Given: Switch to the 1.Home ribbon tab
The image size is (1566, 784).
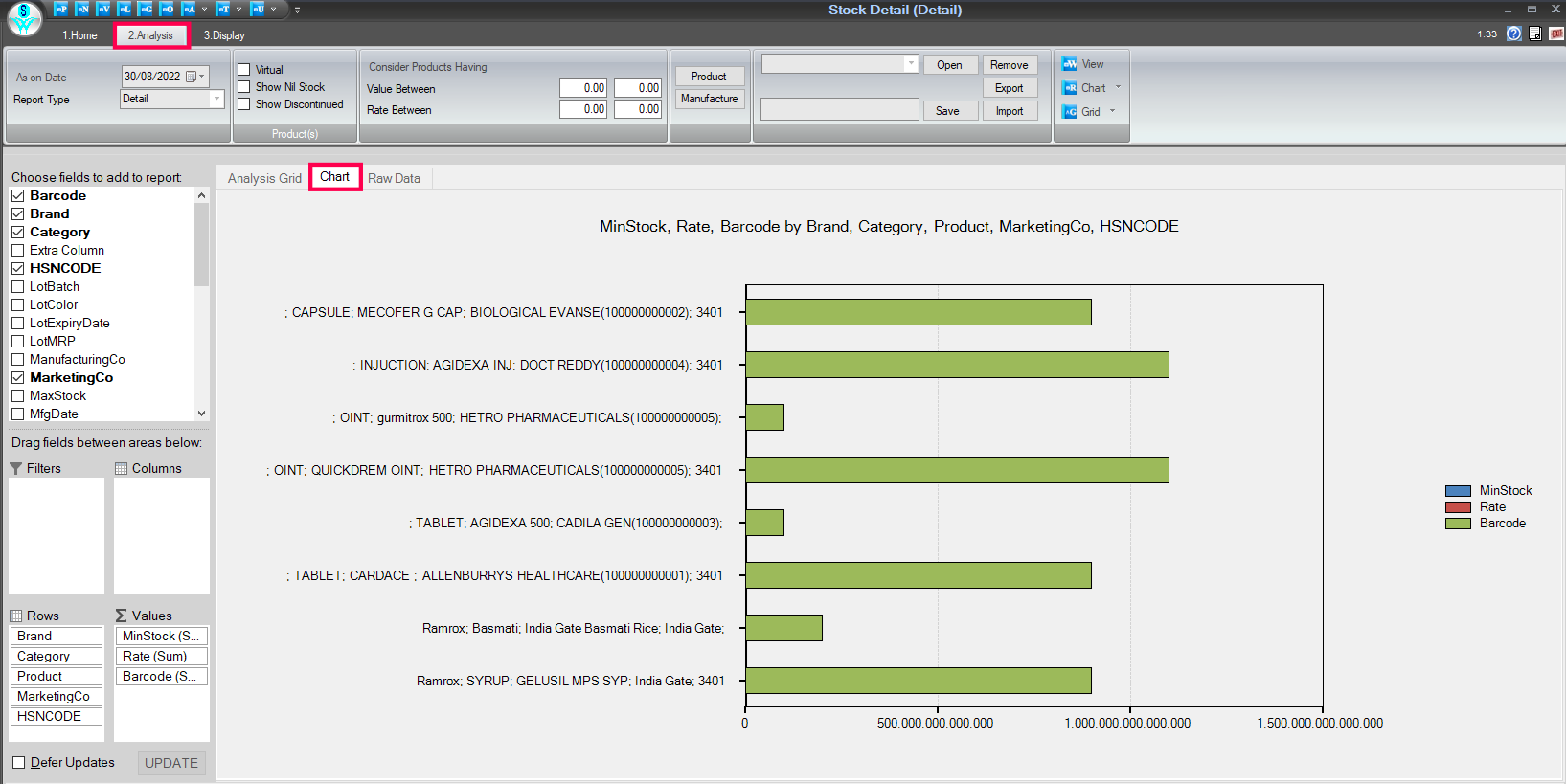Looking at the screenshot, I should point(79,35).
